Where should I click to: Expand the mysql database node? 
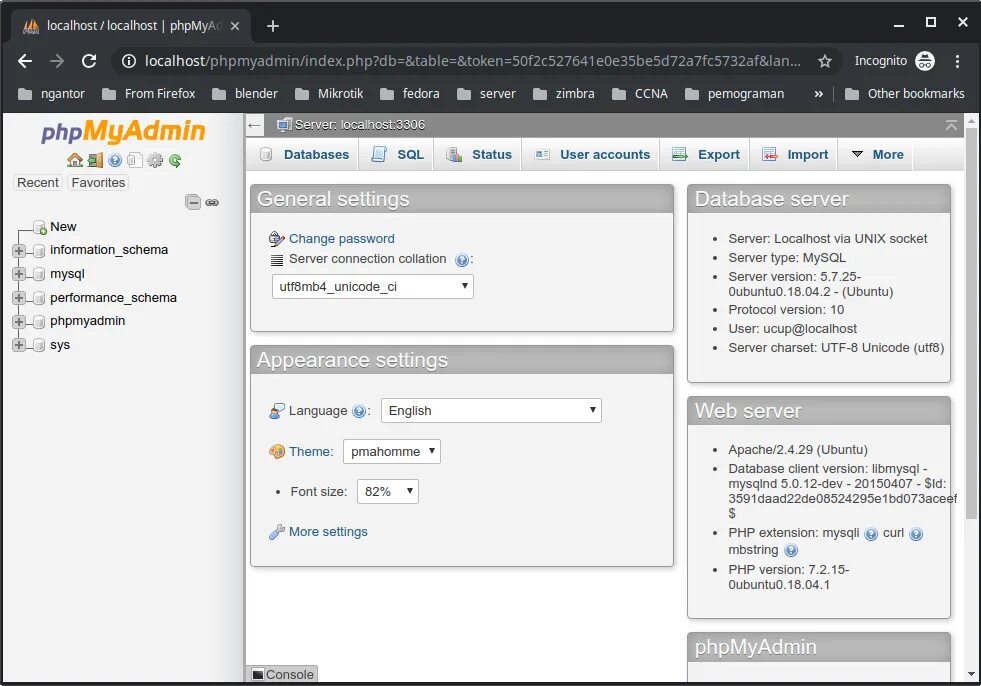pos(19,274)
